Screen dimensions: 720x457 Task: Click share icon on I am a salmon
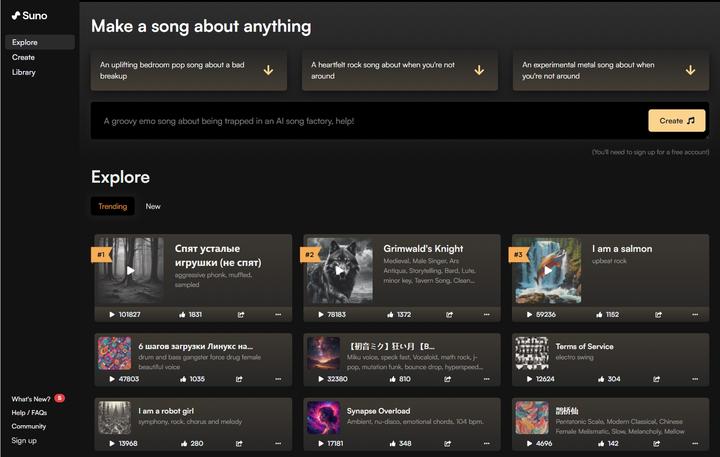pyautogui.click(x=658, y=314)
